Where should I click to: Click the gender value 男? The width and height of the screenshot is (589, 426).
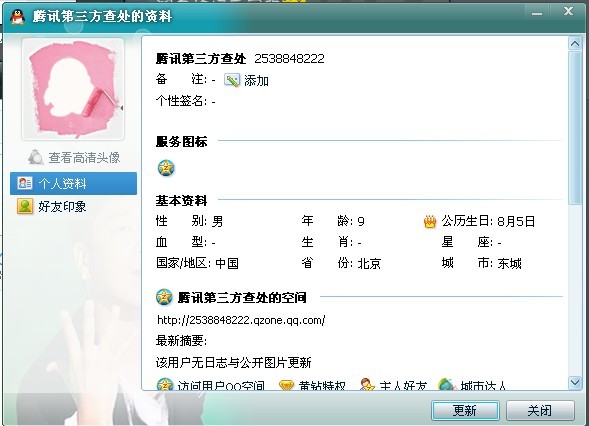[x=217, y=221]
